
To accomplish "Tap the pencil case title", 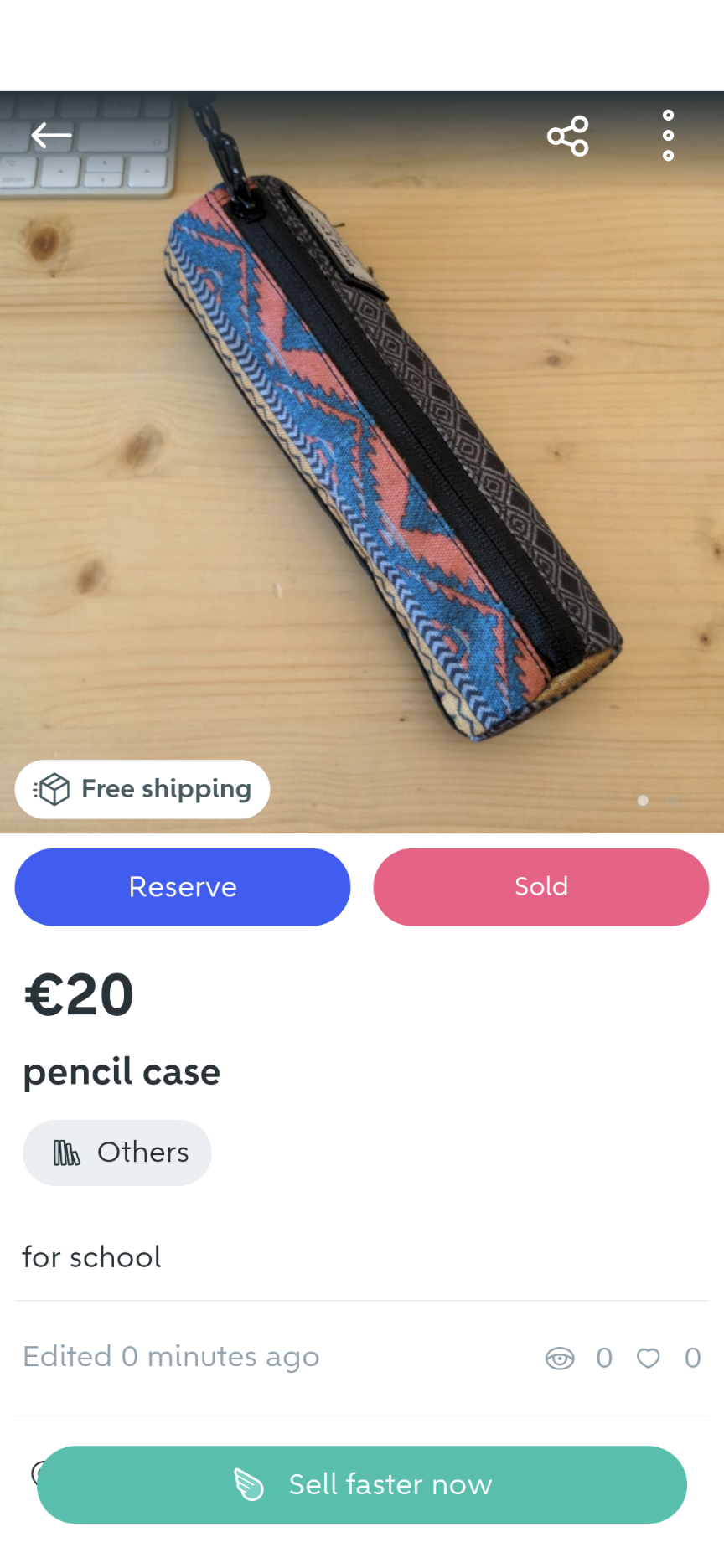I will point(122,1072).
